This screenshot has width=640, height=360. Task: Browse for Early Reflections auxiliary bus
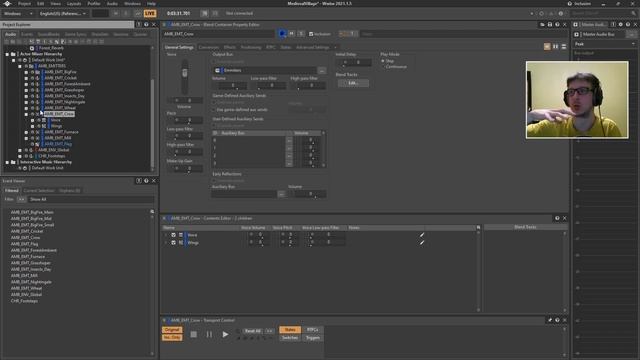click(x=281, y=194)
